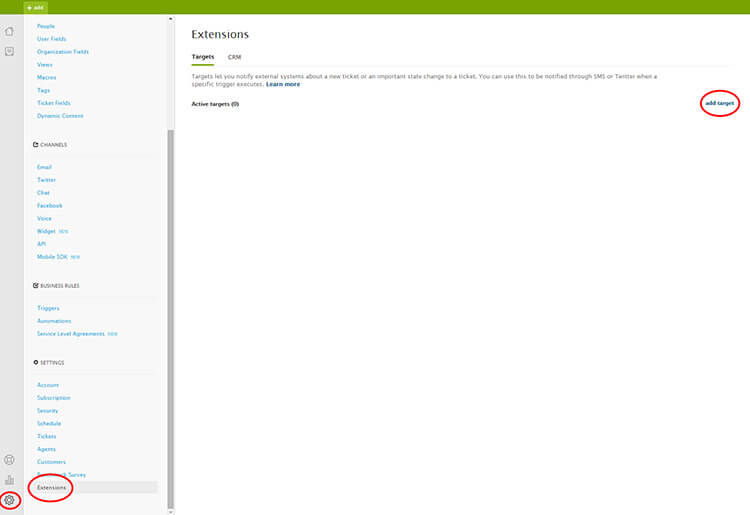Viewport: 750px width, 515px height.
Task: Click the Extensions page title
Action: 220,34
